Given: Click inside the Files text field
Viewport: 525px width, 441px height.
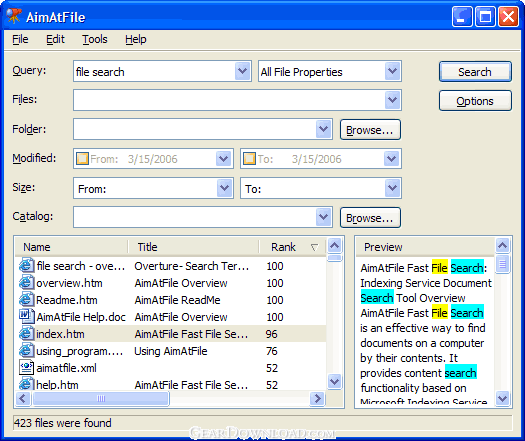Looking at the screenshot, I should (229, 100).
